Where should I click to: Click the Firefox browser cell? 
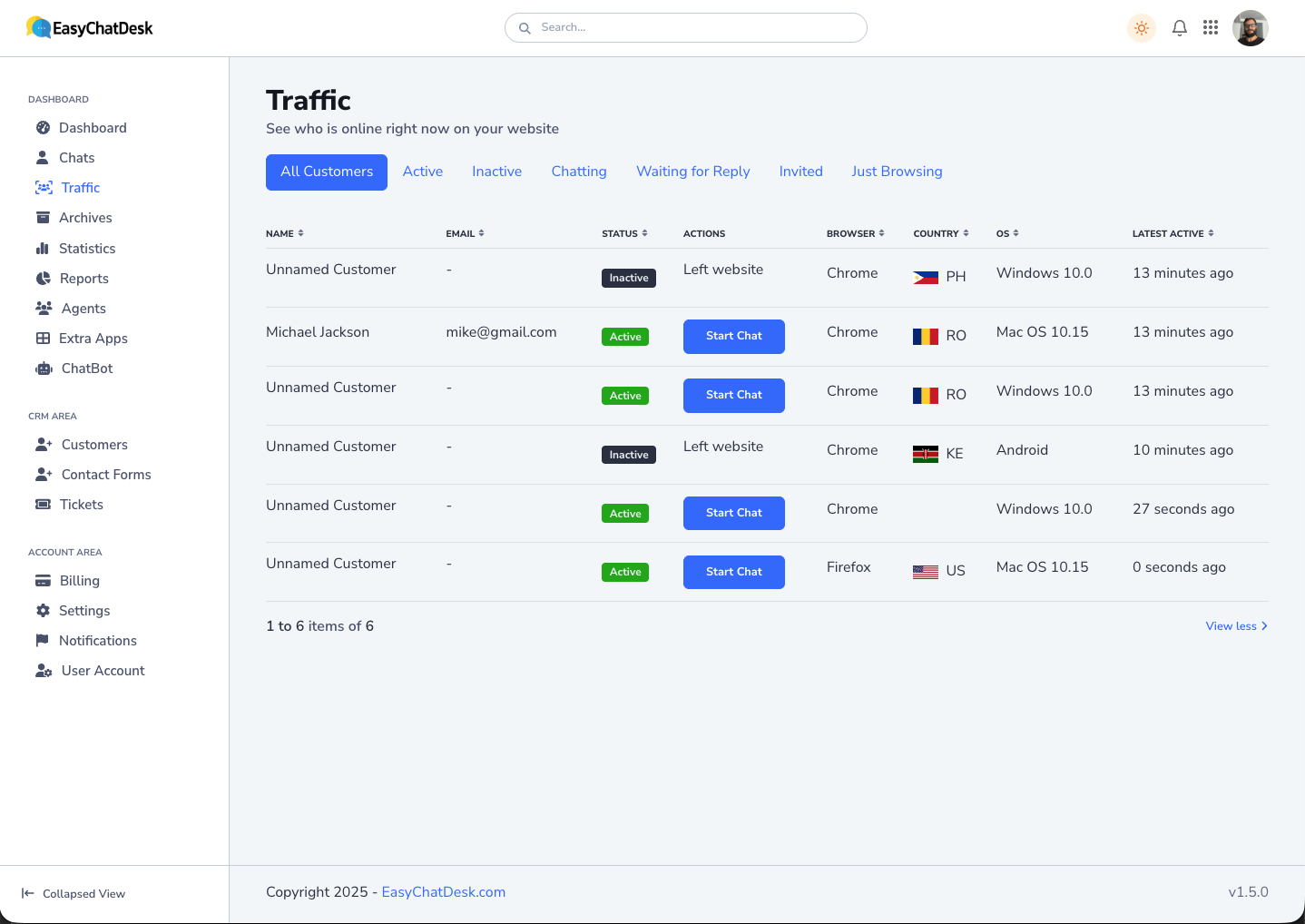(x=849, y=567)
